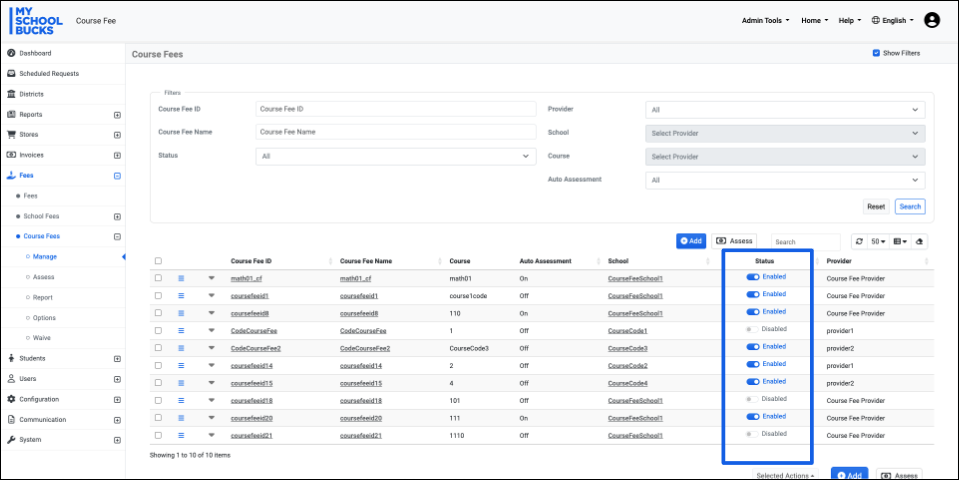
Task: Go to Waive under Course Fees
Action: pos(42,338)
